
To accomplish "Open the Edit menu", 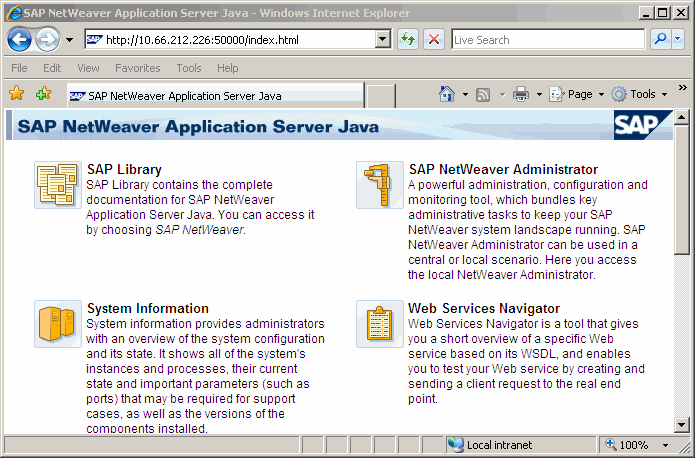I will [52, 68].
